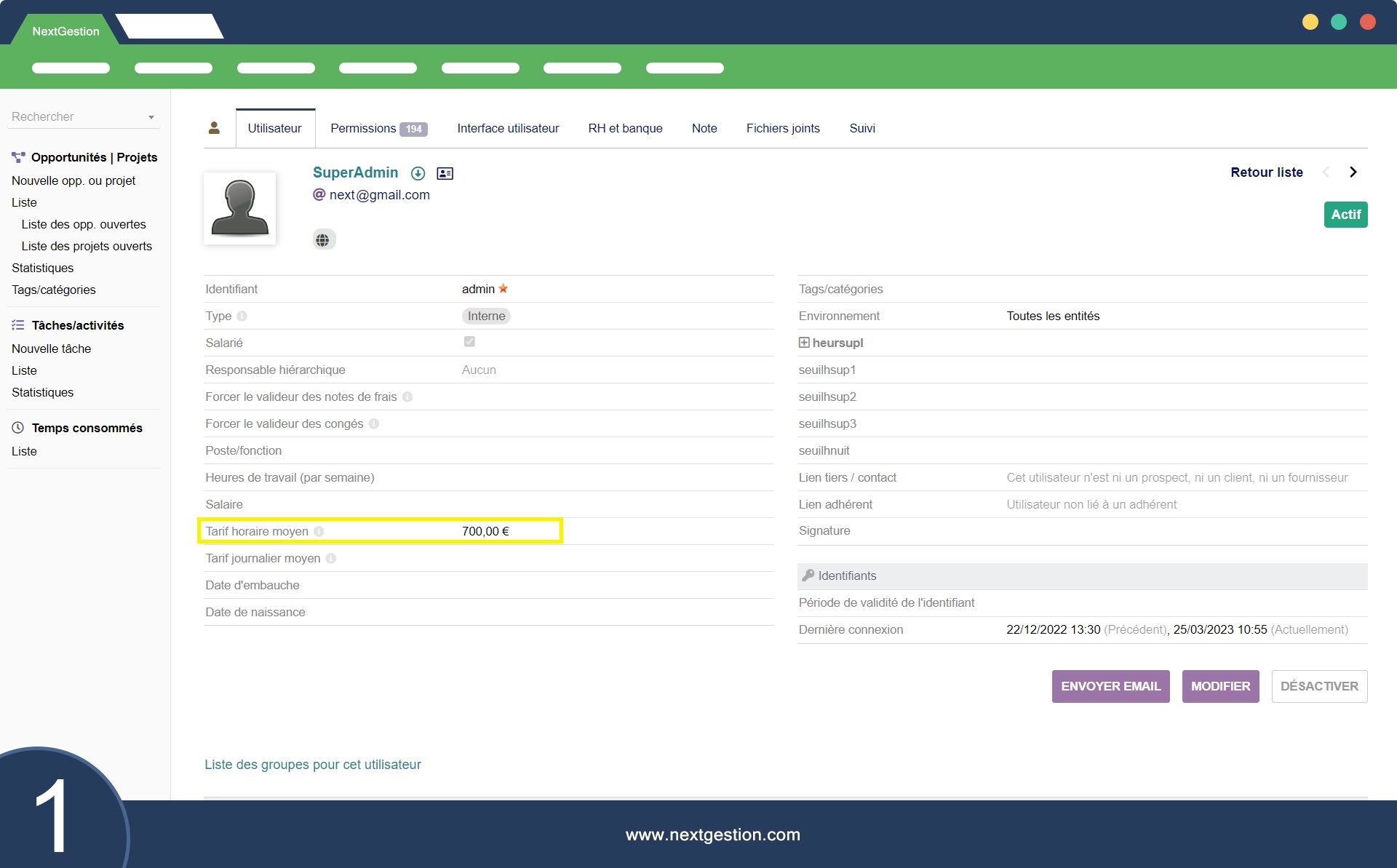The image size is (1397, 868).
Task: Open the Rechercher dropdown
Action: pos(83,116)
